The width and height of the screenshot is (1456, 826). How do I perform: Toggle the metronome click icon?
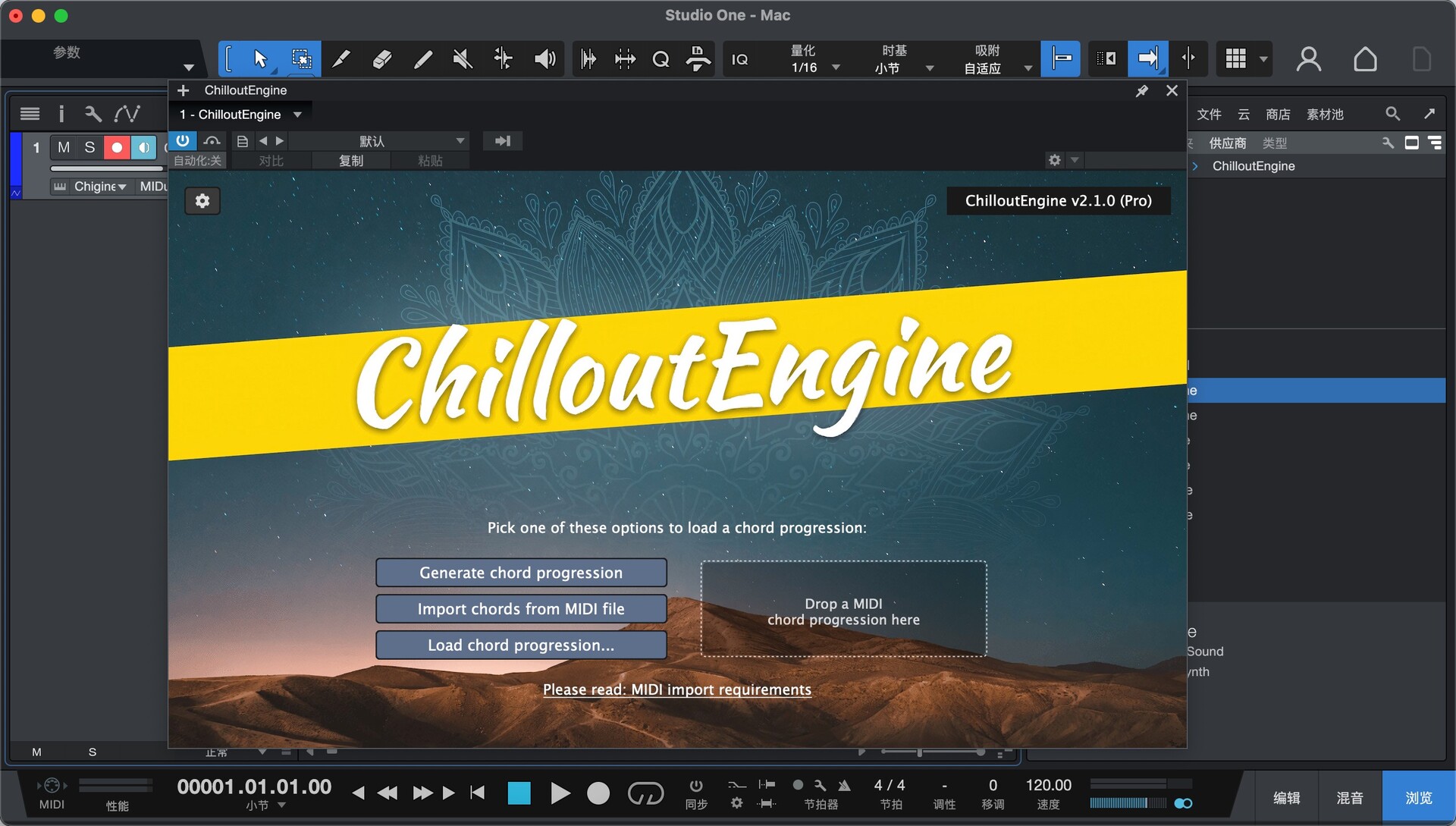pos(844,785)
